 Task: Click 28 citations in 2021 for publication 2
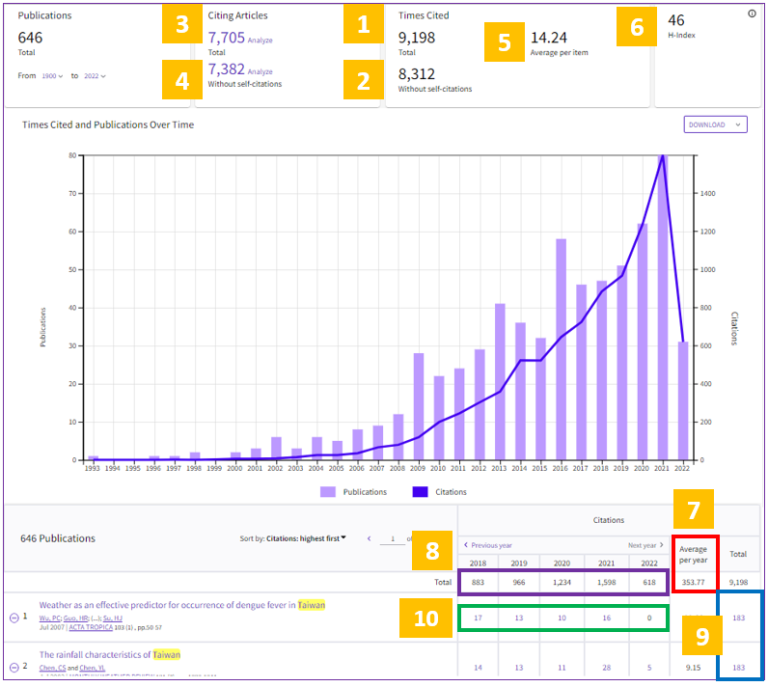606,667
